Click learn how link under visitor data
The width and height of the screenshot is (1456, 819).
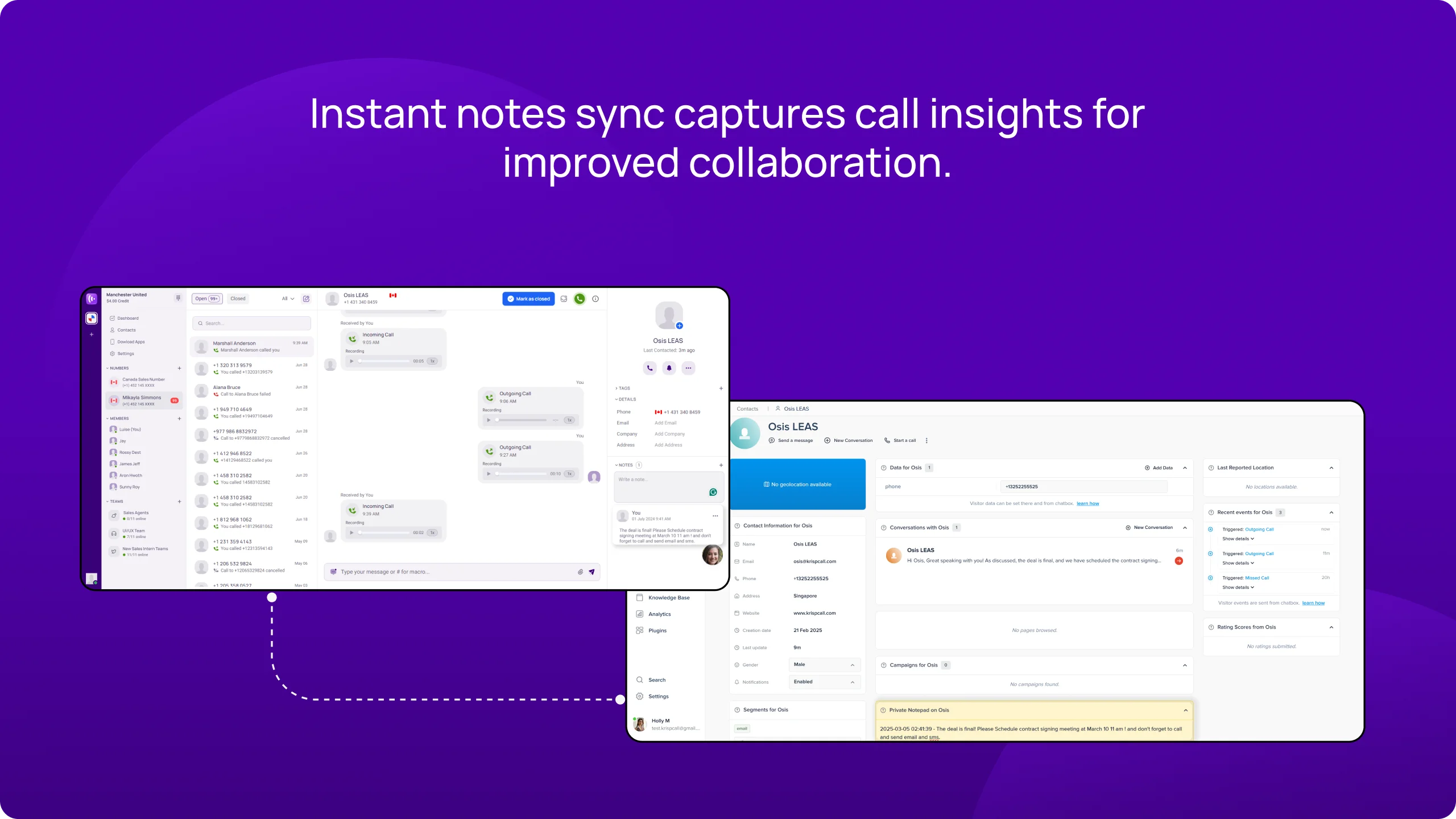click(1087, 504)
